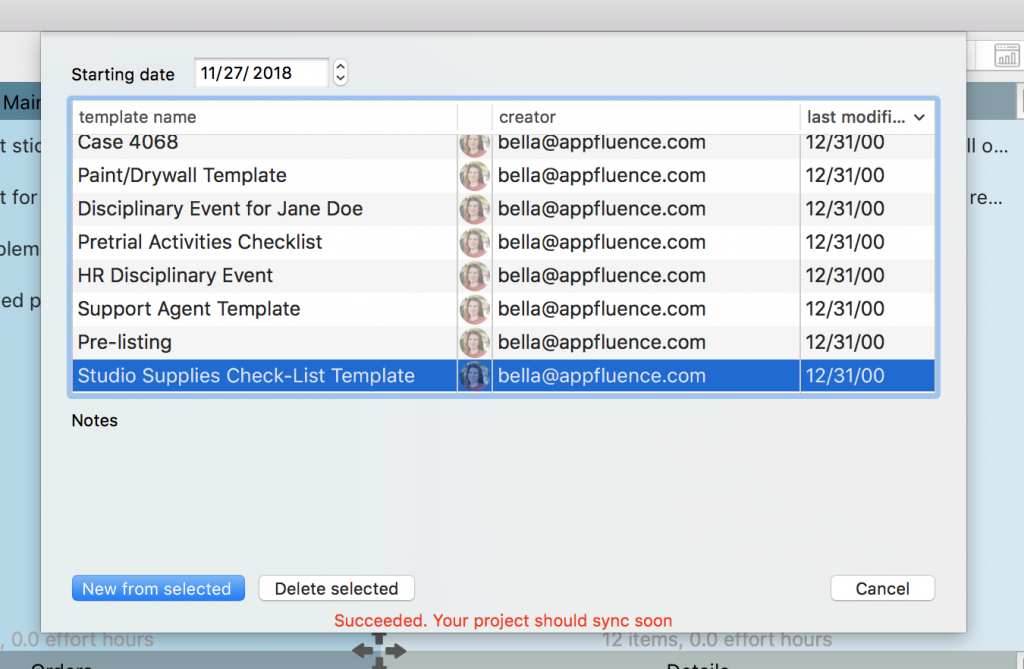Dismiss the dialog with Cancel

click(882, 588)
